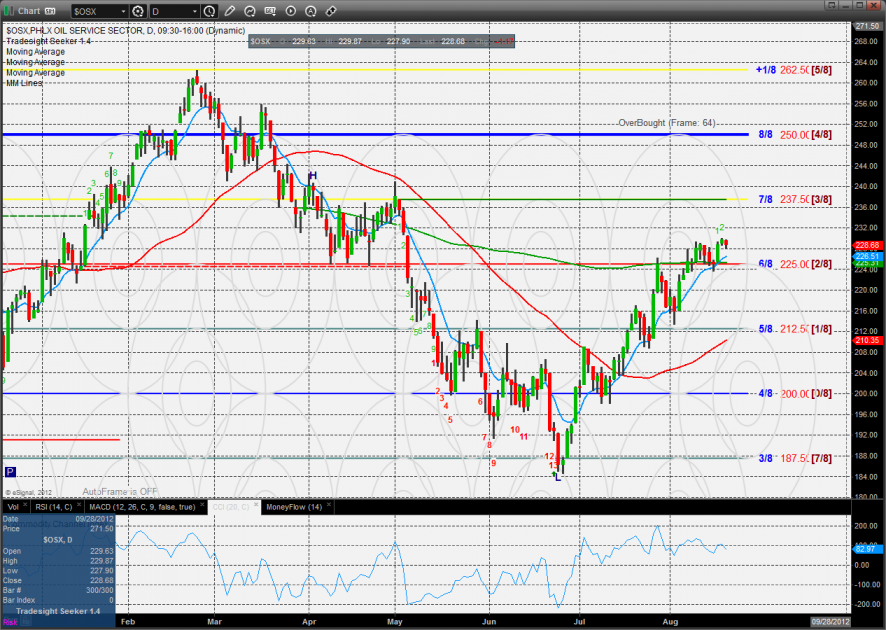This screenshot has height=630, width=886.
Task: Close the MoneyFlow (14) study tab
Action: (329, 504)
